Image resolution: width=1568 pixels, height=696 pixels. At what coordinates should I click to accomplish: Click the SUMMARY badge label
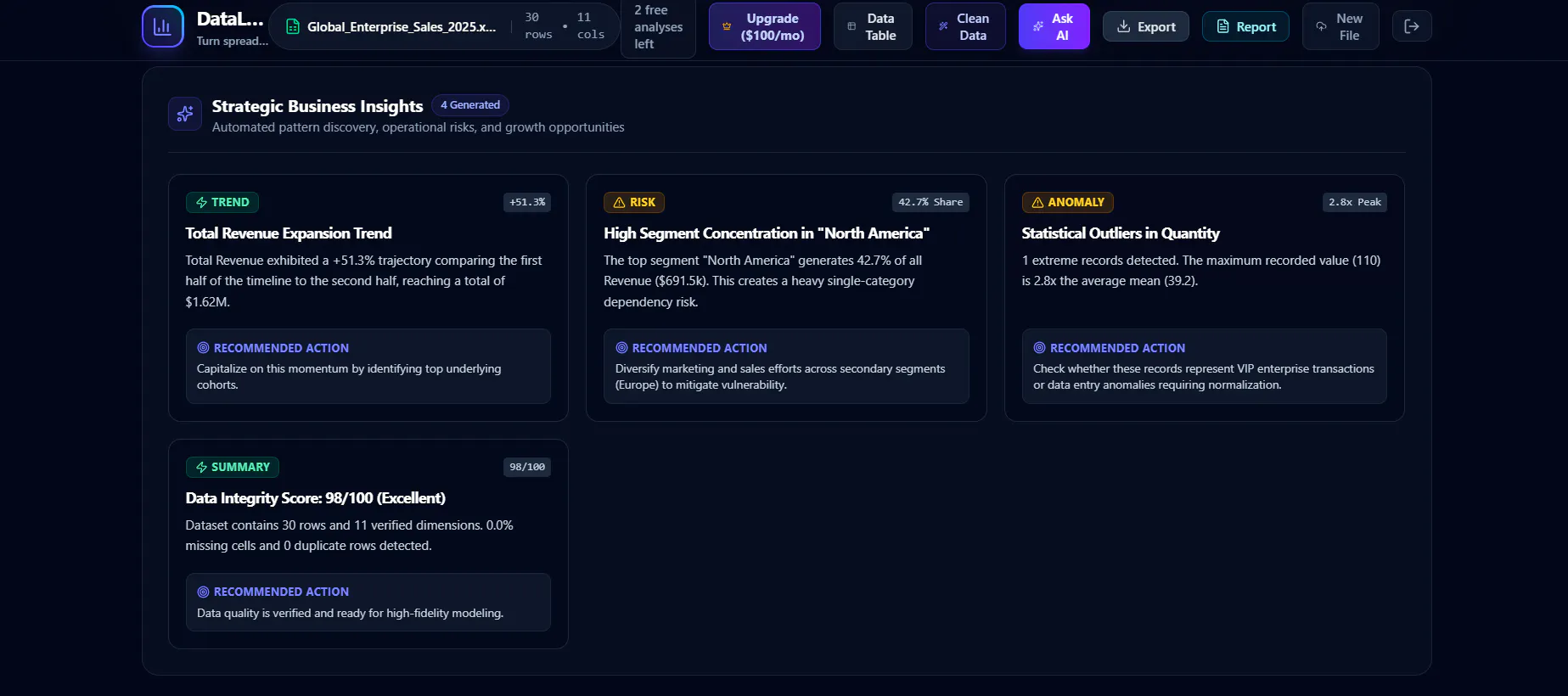tap(240, 467)
